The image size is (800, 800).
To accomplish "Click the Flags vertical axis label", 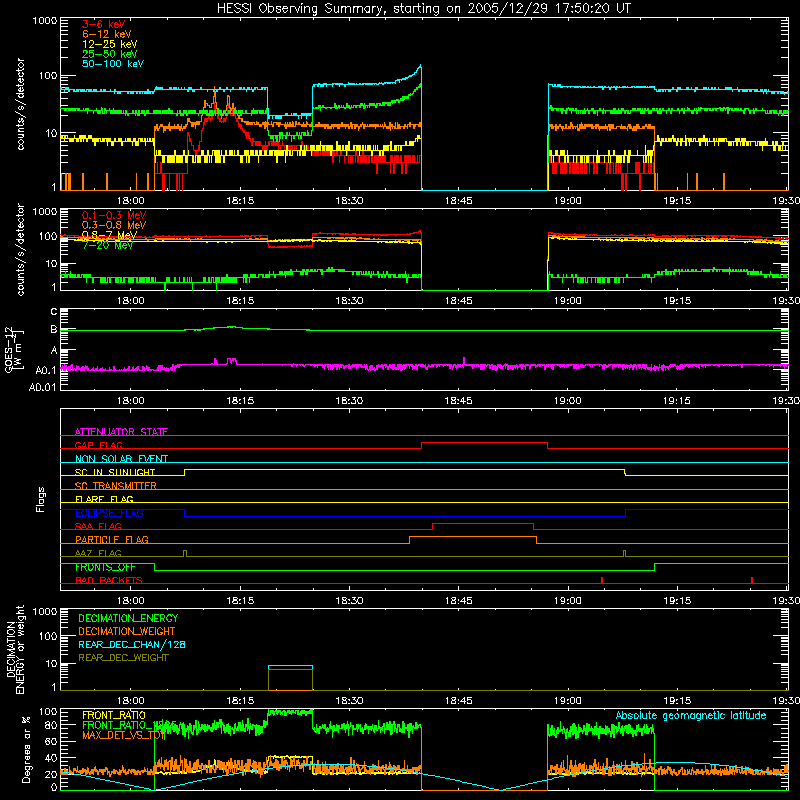I will (x=40, y=499).
